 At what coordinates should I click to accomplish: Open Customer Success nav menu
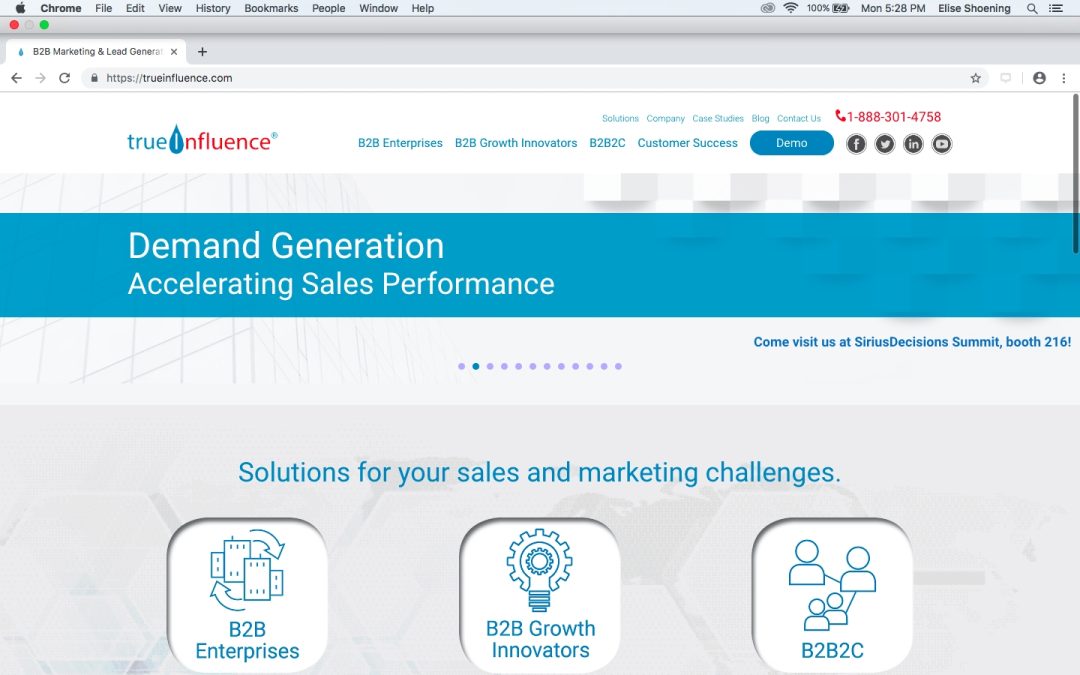point(687,143)
